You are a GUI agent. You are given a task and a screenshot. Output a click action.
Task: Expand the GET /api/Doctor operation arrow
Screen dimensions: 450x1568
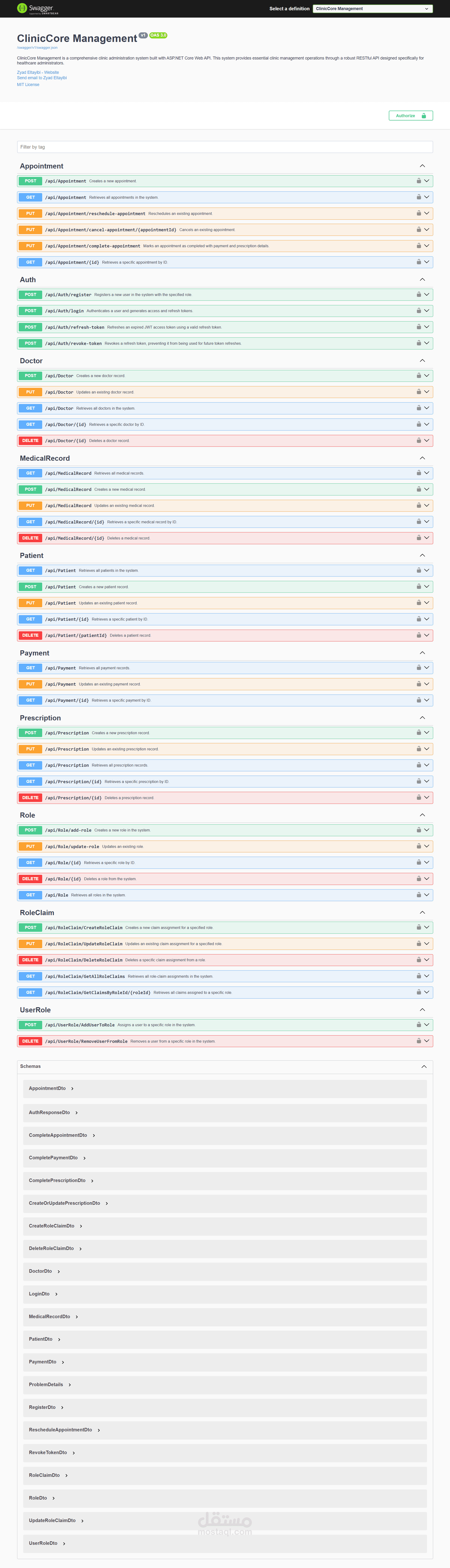426,408
